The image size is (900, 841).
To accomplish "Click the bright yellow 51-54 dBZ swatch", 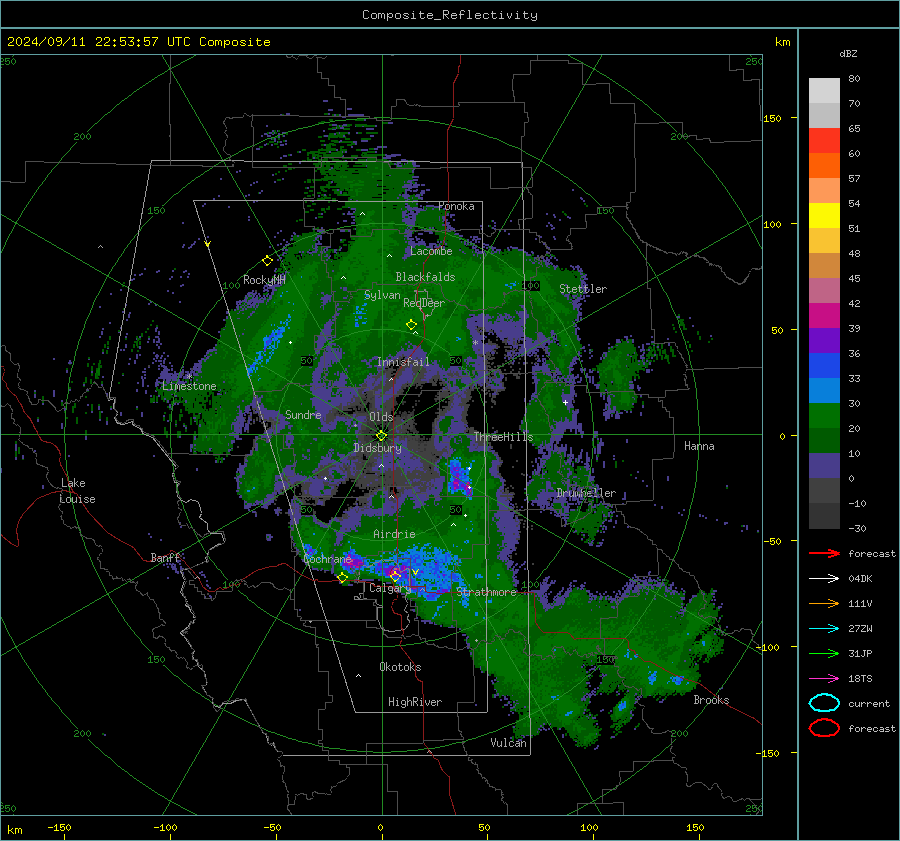I will [x=824, y=216].
